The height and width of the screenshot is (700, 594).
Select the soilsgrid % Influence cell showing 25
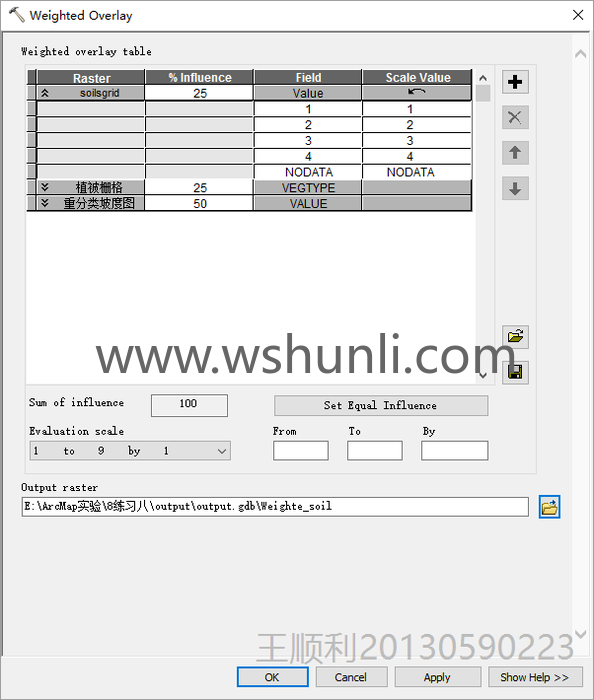[199, 93]
